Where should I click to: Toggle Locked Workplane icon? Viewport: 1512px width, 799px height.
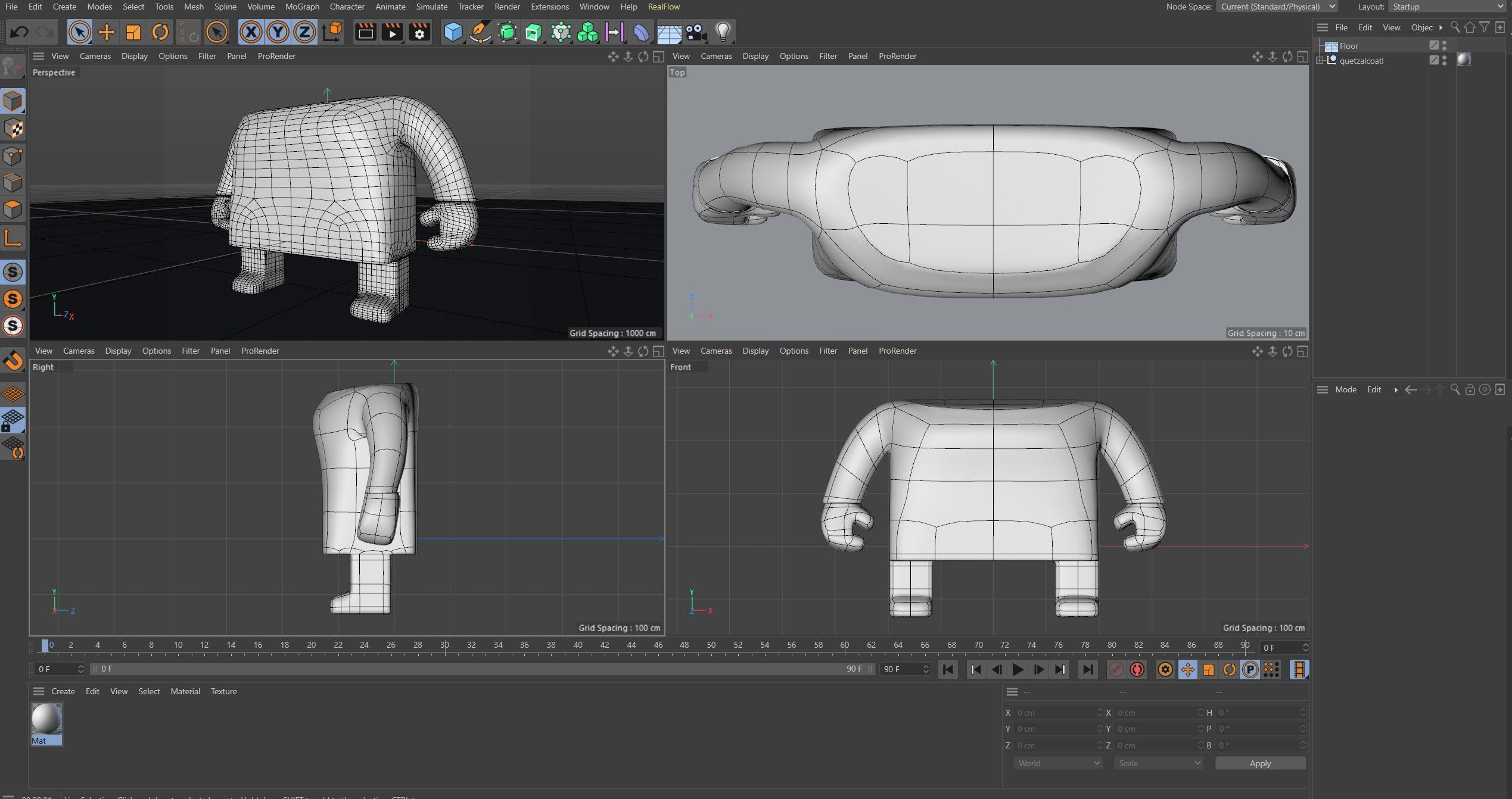coord(13,420)
